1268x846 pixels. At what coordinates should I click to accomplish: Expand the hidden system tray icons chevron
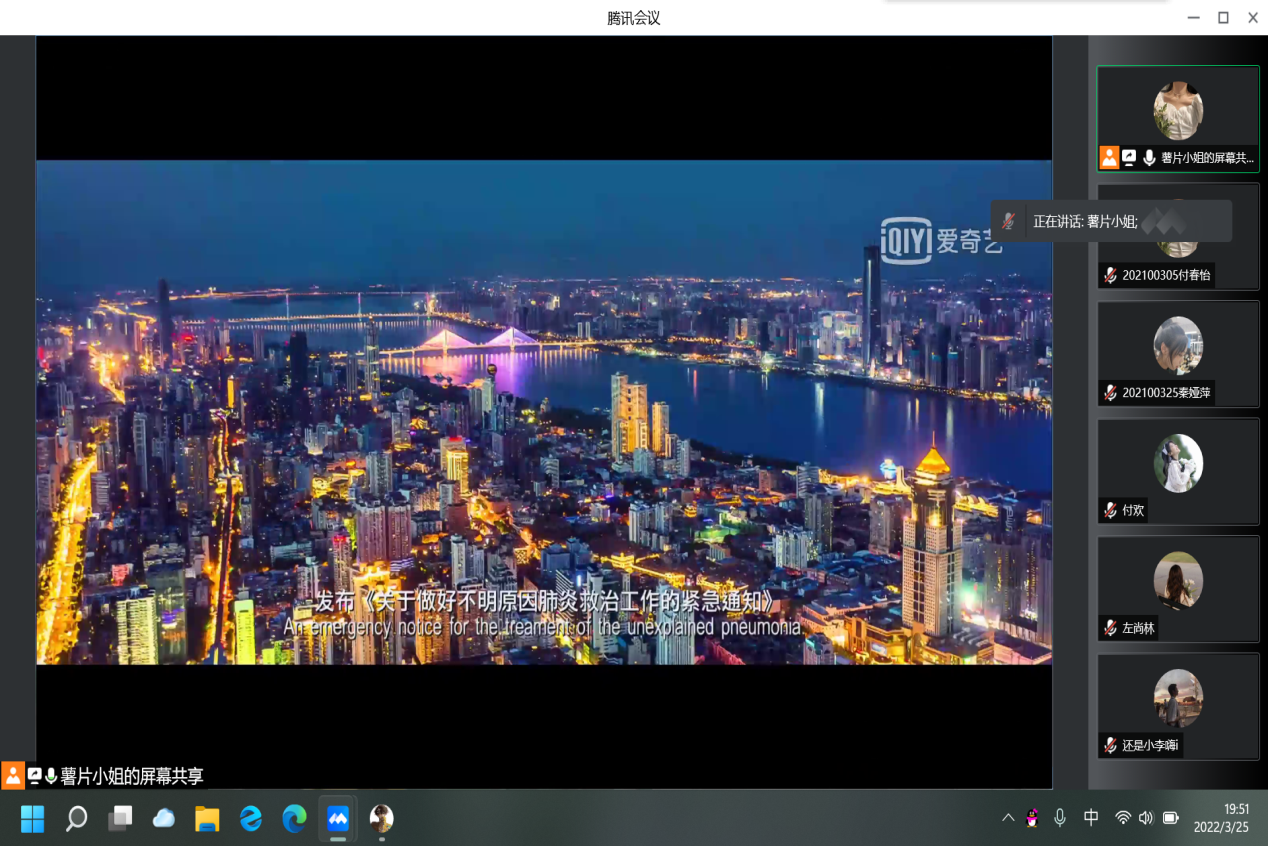tap(1008, 818)
